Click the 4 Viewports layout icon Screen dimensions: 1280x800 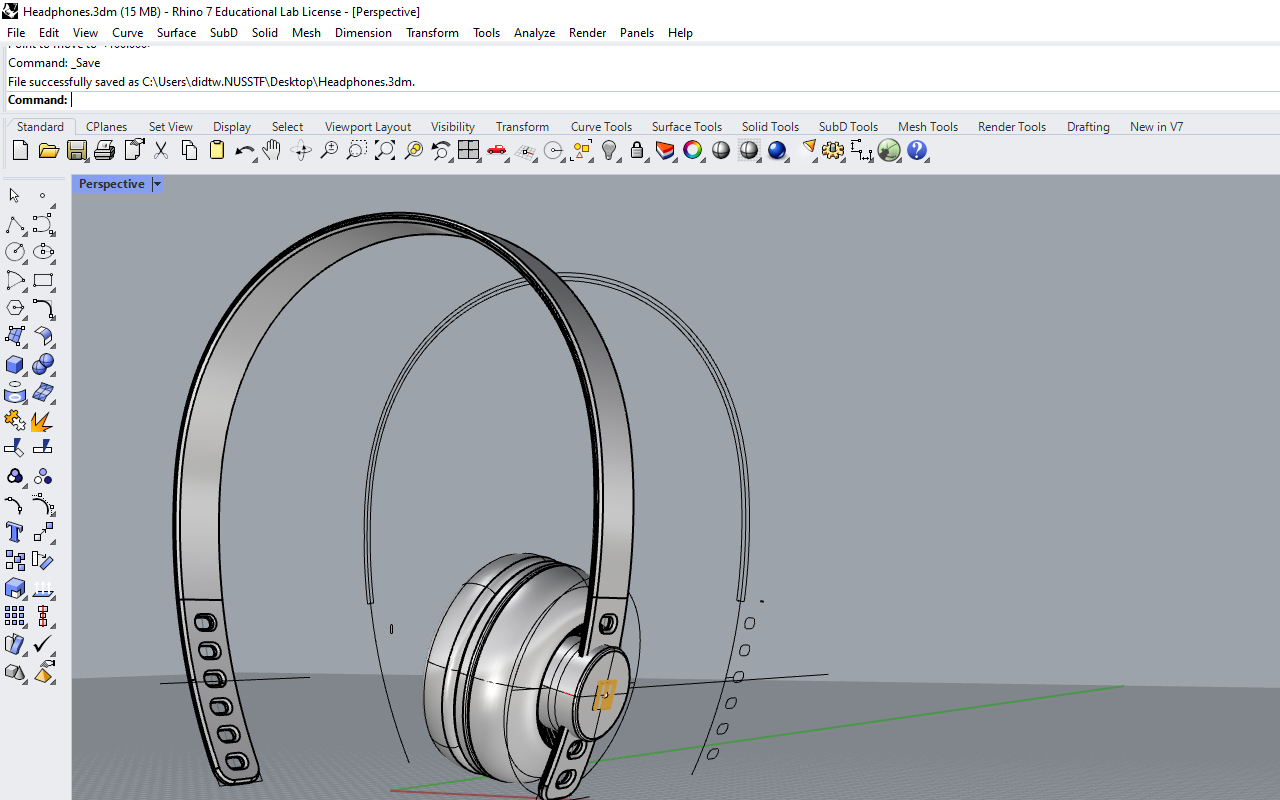pyautogui.click(x=469, y=151)
